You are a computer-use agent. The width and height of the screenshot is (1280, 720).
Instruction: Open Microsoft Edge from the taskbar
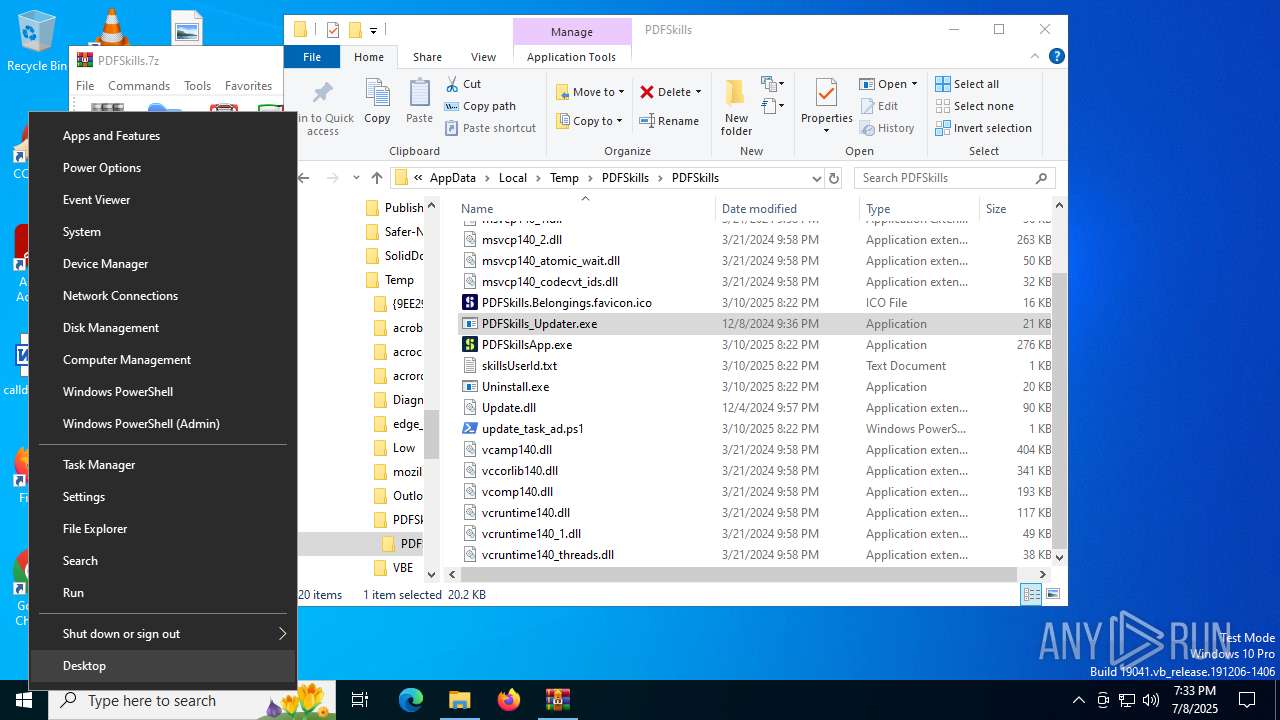pyautogui.click(x=411, y=700)
